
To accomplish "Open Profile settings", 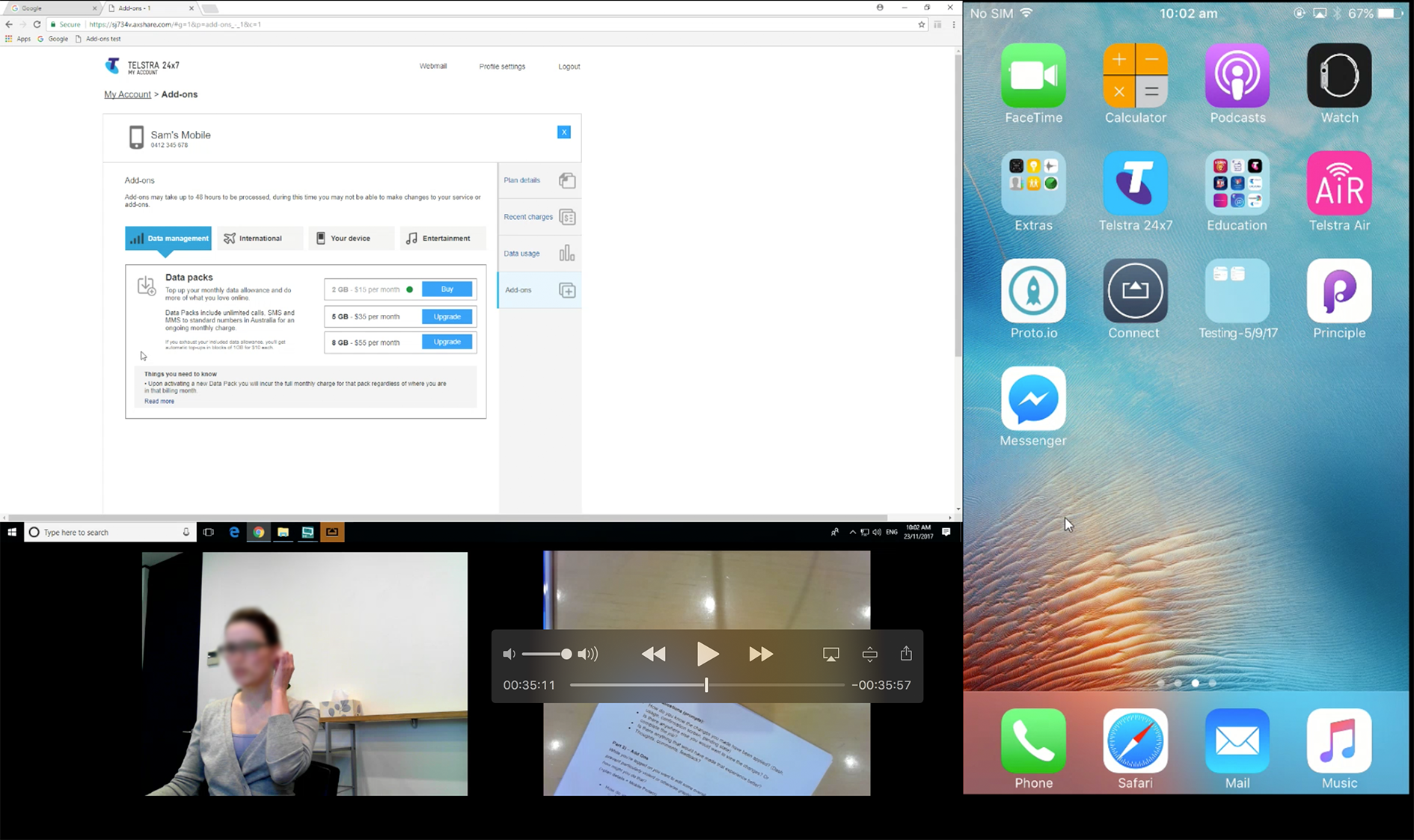I will [x=502, y=67].
